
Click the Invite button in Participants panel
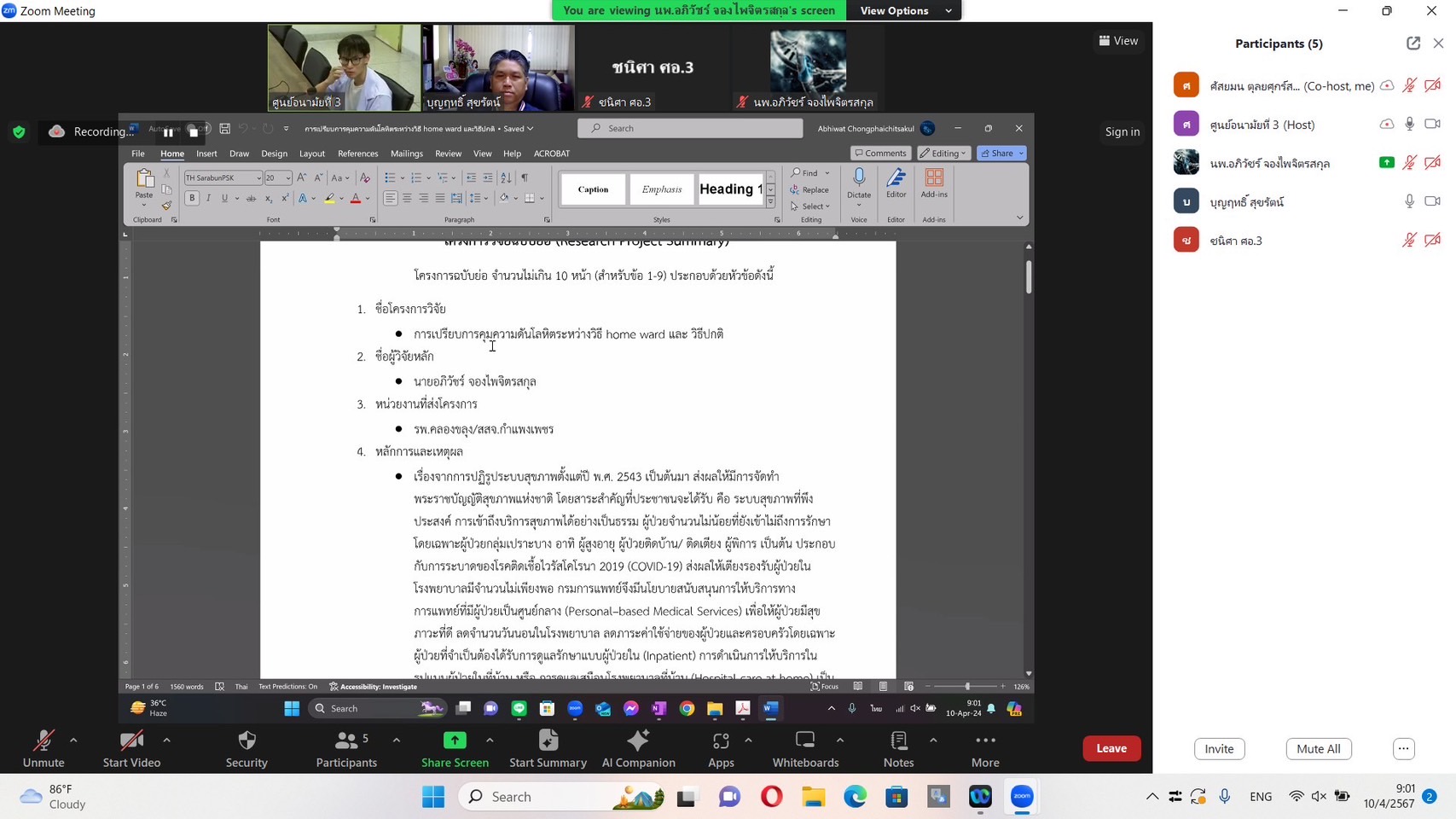tap(1219, 749)
